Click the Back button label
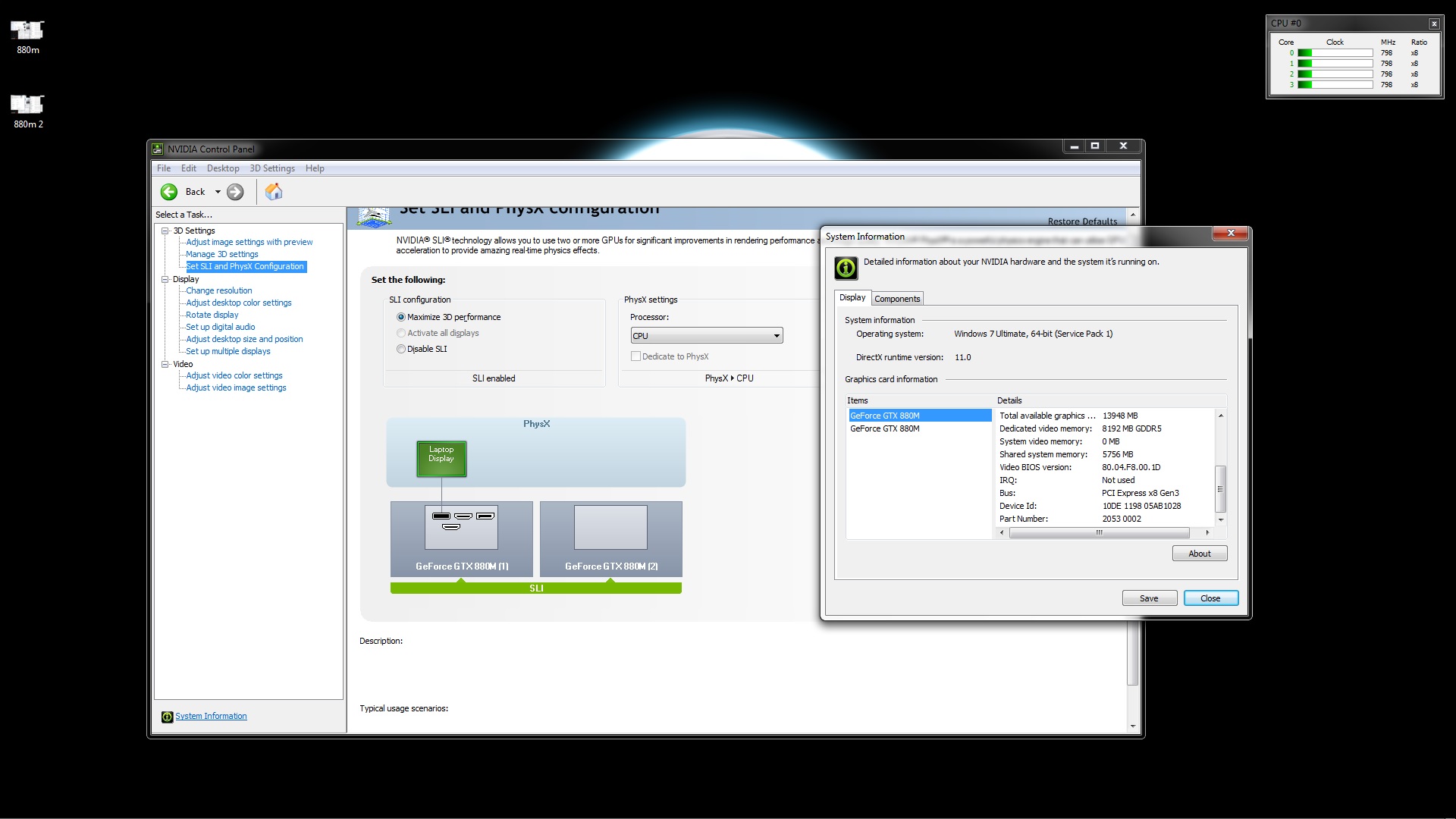Viewport: 1456px width, 819px height. (x=196, y=192)
